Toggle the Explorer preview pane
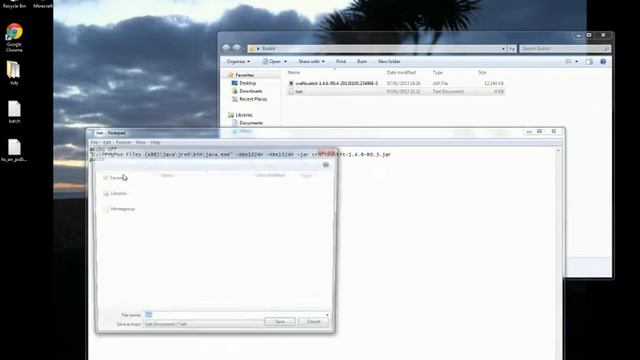The width and height of the screenshot is (640, 360). coord(589,61)
